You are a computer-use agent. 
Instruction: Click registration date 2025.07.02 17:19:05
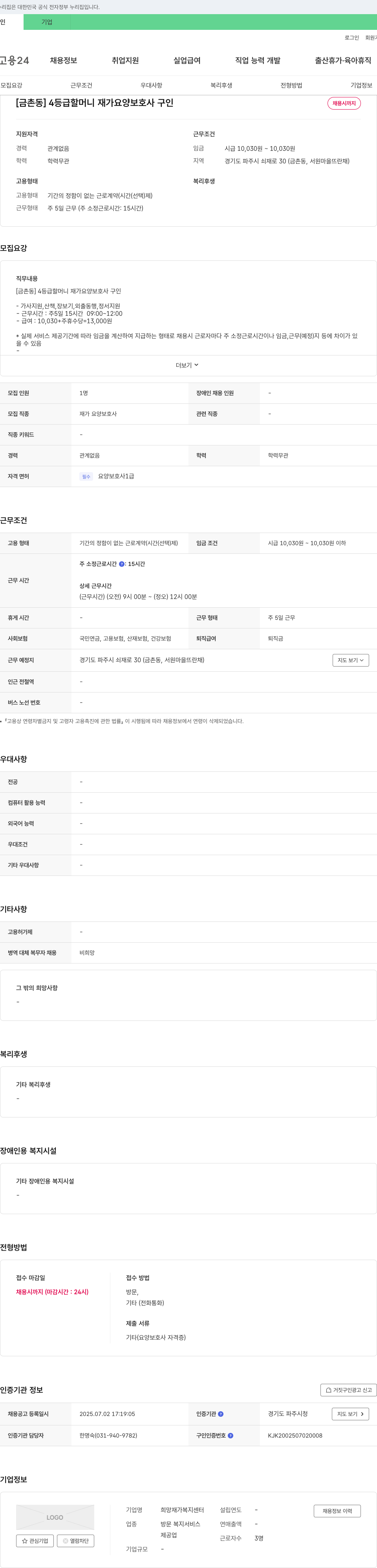(107, 1414)
